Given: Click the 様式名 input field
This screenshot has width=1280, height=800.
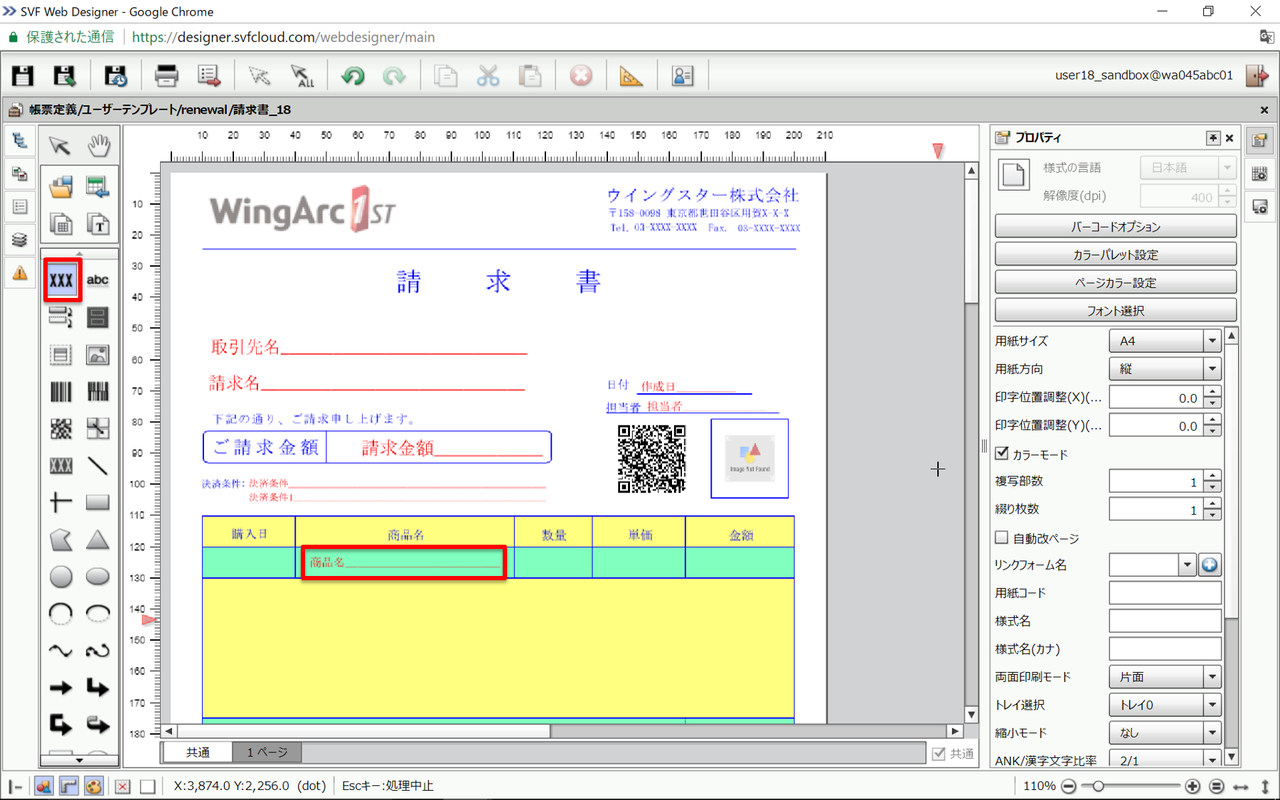Looking at the screenshot, I should 1165,621.
